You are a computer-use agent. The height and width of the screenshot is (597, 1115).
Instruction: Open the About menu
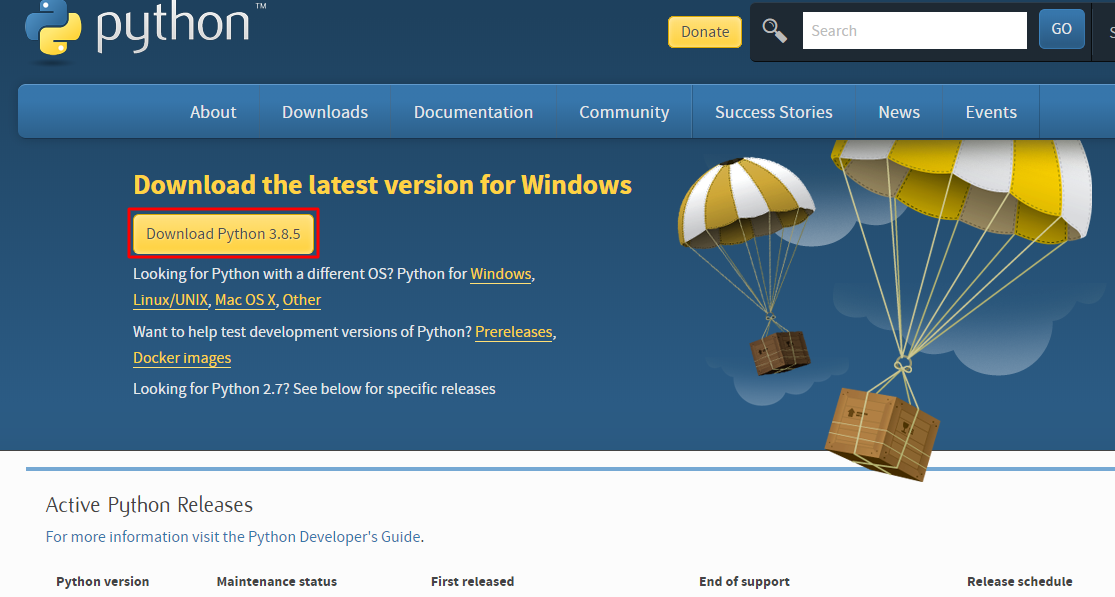click(213, 112)
